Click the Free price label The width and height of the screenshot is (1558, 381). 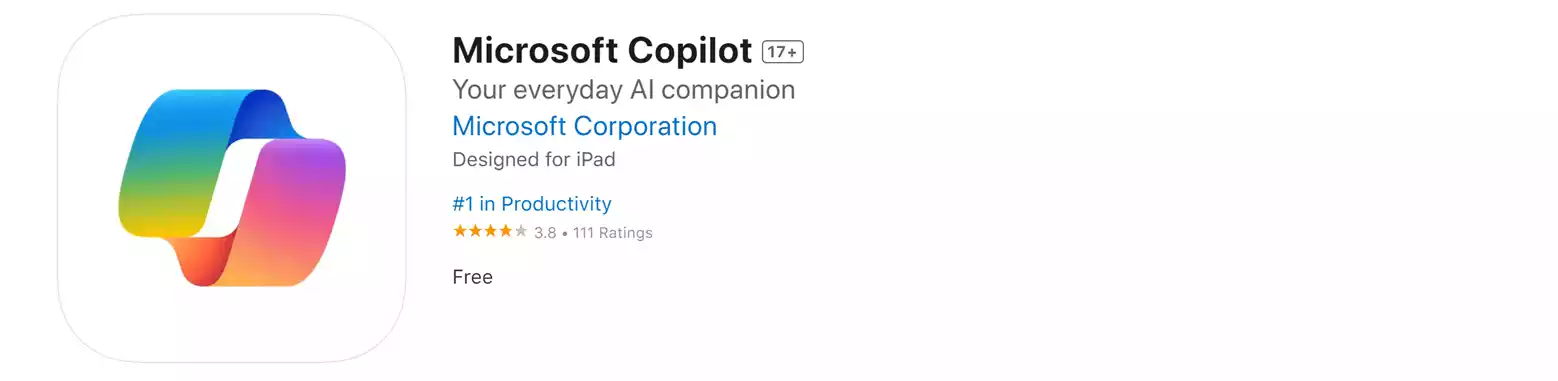coord(472,277)
